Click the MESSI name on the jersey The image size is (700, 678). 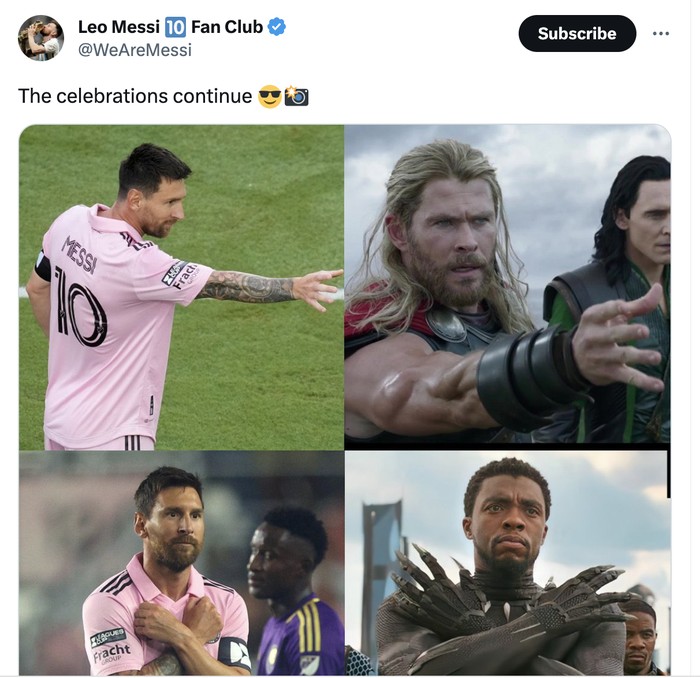pos(79,254)
